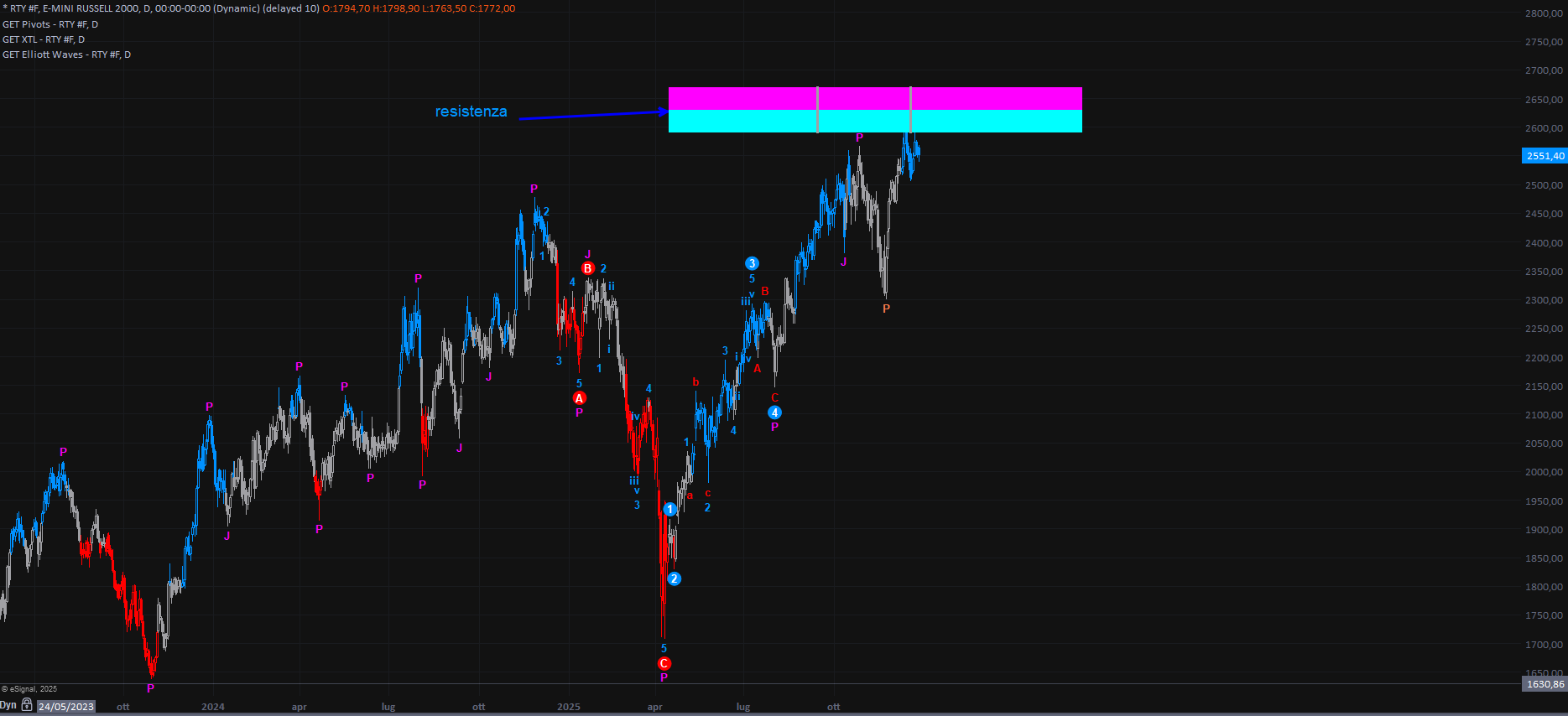
Task: Click the Dyn scaling mode label
Action: [x=8, y=705]
